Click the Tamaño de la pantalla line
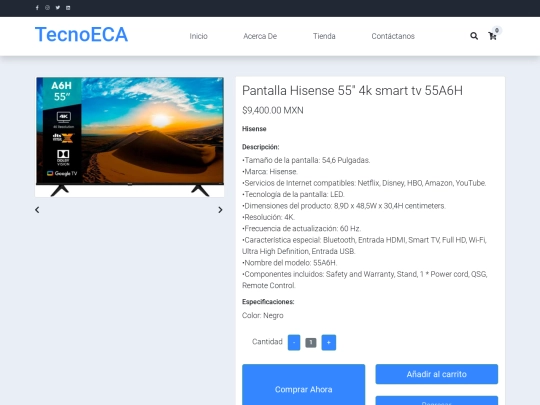Viewport: 540px width, 405px height. 306,160
